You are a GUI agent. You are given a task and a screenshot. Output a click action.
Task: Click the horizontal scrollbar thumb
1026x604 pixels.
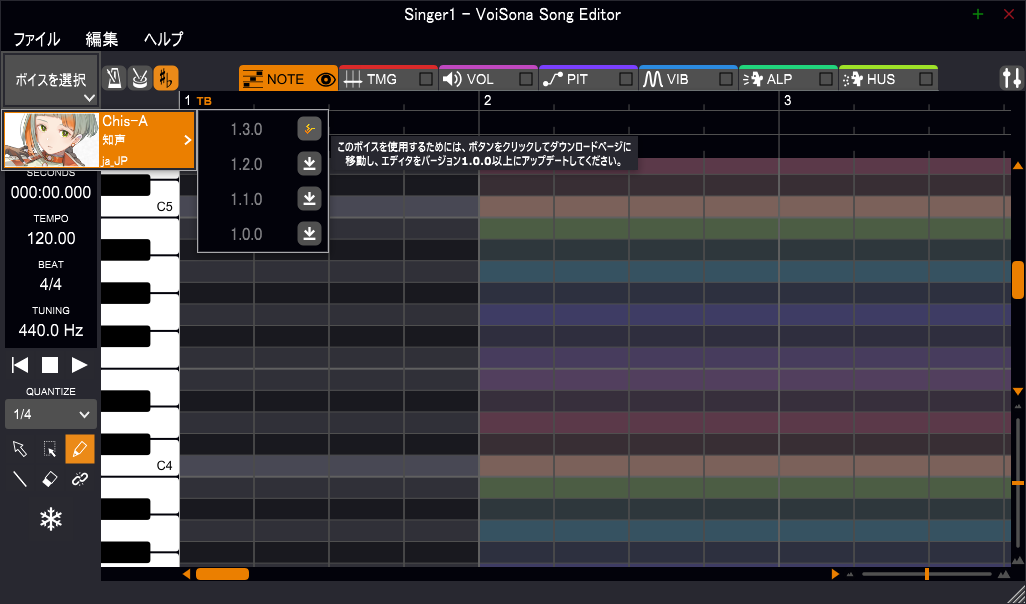pyautogui.click(x=222, y=574)
